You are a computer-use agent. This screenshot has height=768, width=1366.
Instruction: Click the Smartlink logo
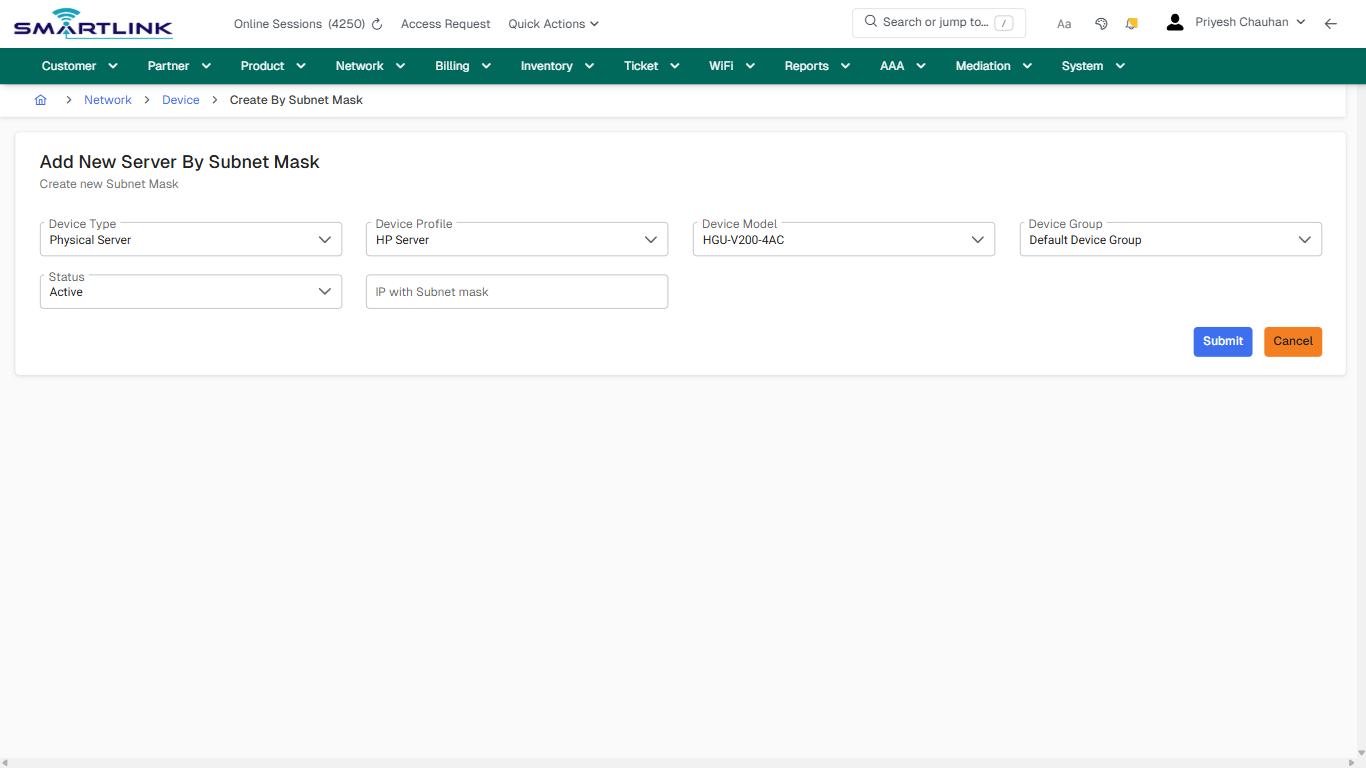(x=92, y=23)
